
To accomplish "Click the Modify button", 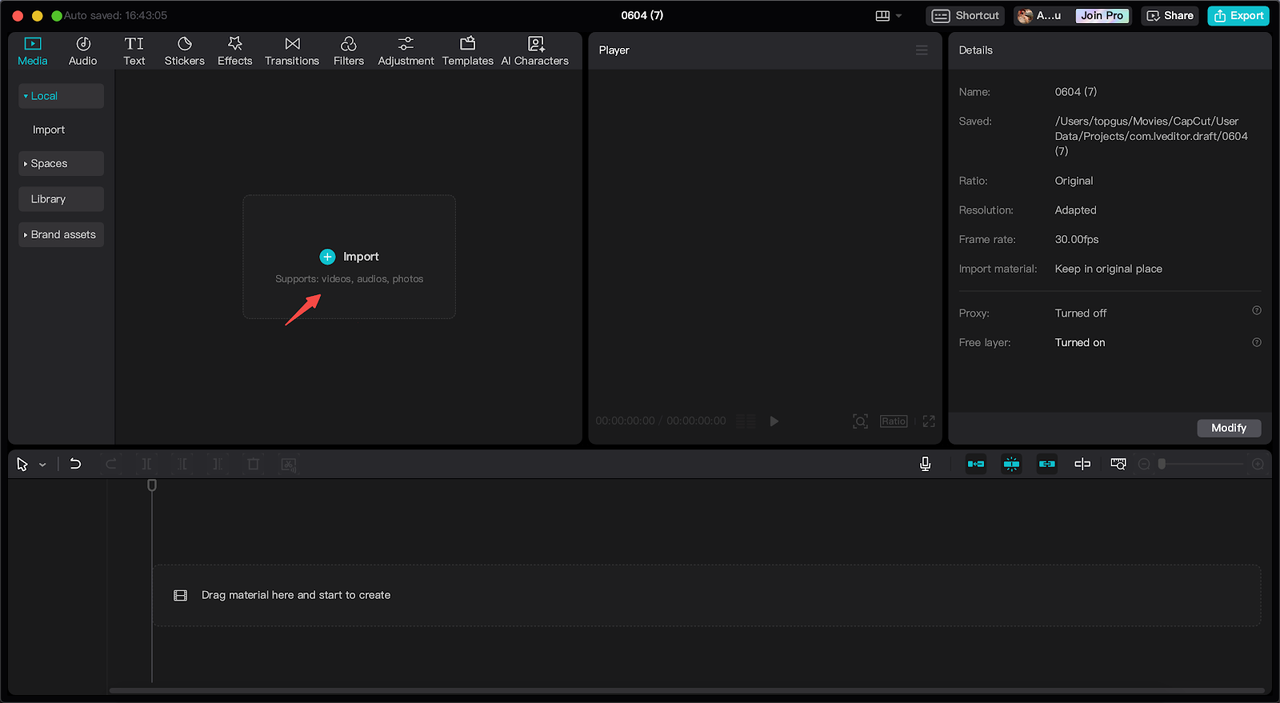I will [x=1229, y=428].
